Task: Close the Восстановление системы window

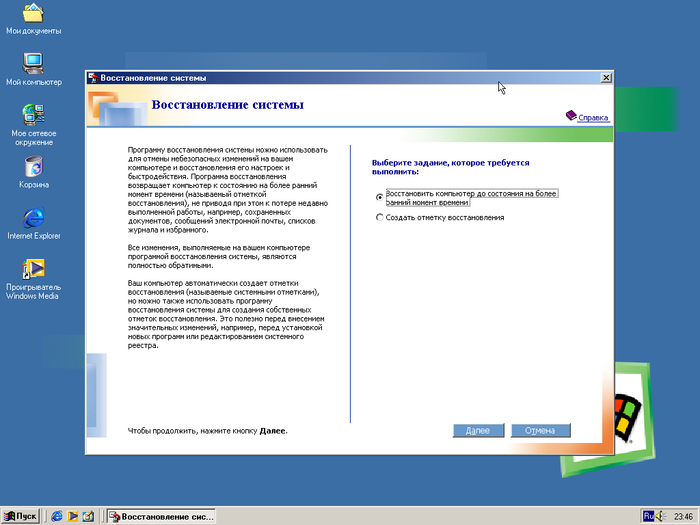Action: tap(605, 78)
